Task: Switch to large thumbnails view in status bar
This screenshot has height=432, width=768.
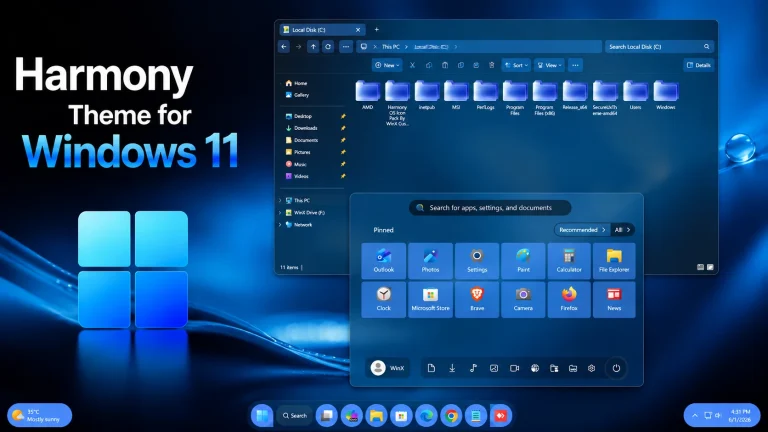Action: pos(710,267)
